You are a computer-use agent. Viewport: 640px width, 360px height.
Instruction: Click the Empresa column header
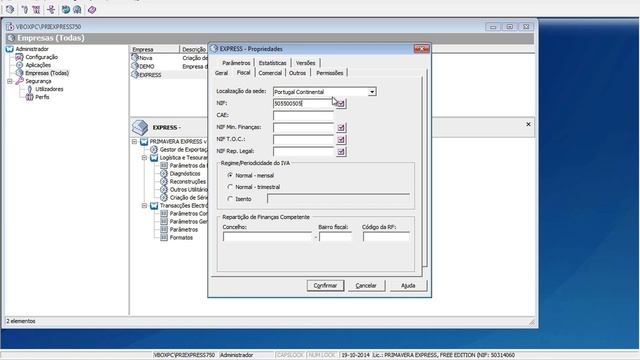(x=154, y=49)
